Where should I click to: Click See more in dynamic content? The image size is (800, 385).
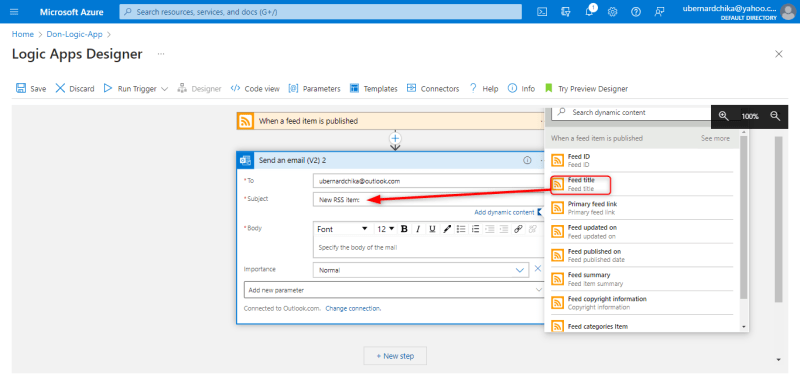715,138
